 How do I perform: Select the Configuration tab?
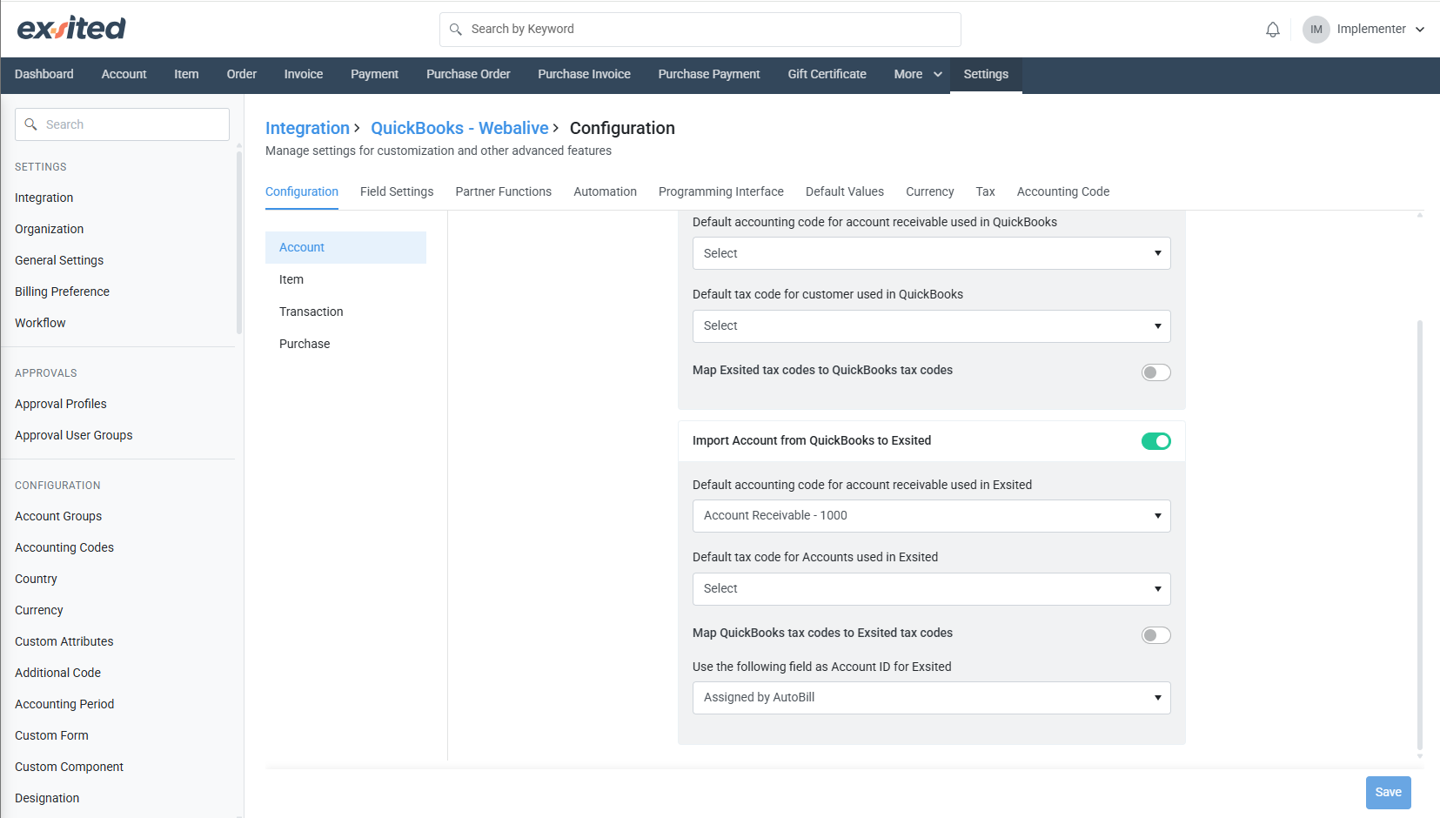click(302, 192)
